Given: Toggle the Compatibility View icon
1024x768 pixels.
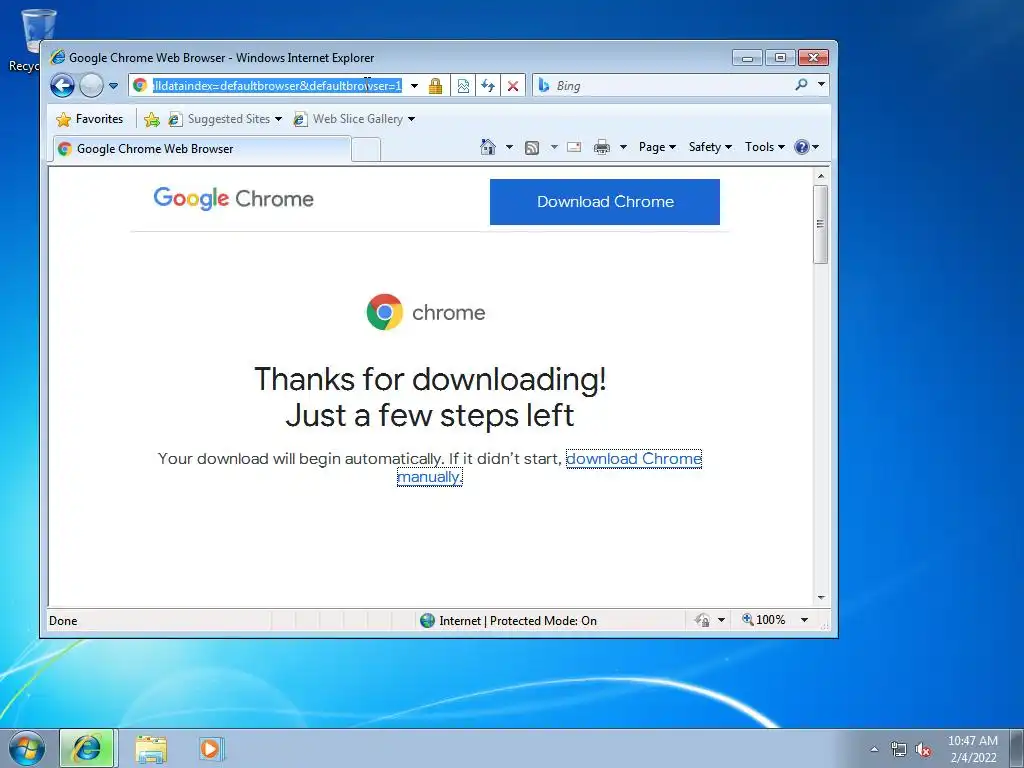Looking at the screenshot, I should pos(463,86).
